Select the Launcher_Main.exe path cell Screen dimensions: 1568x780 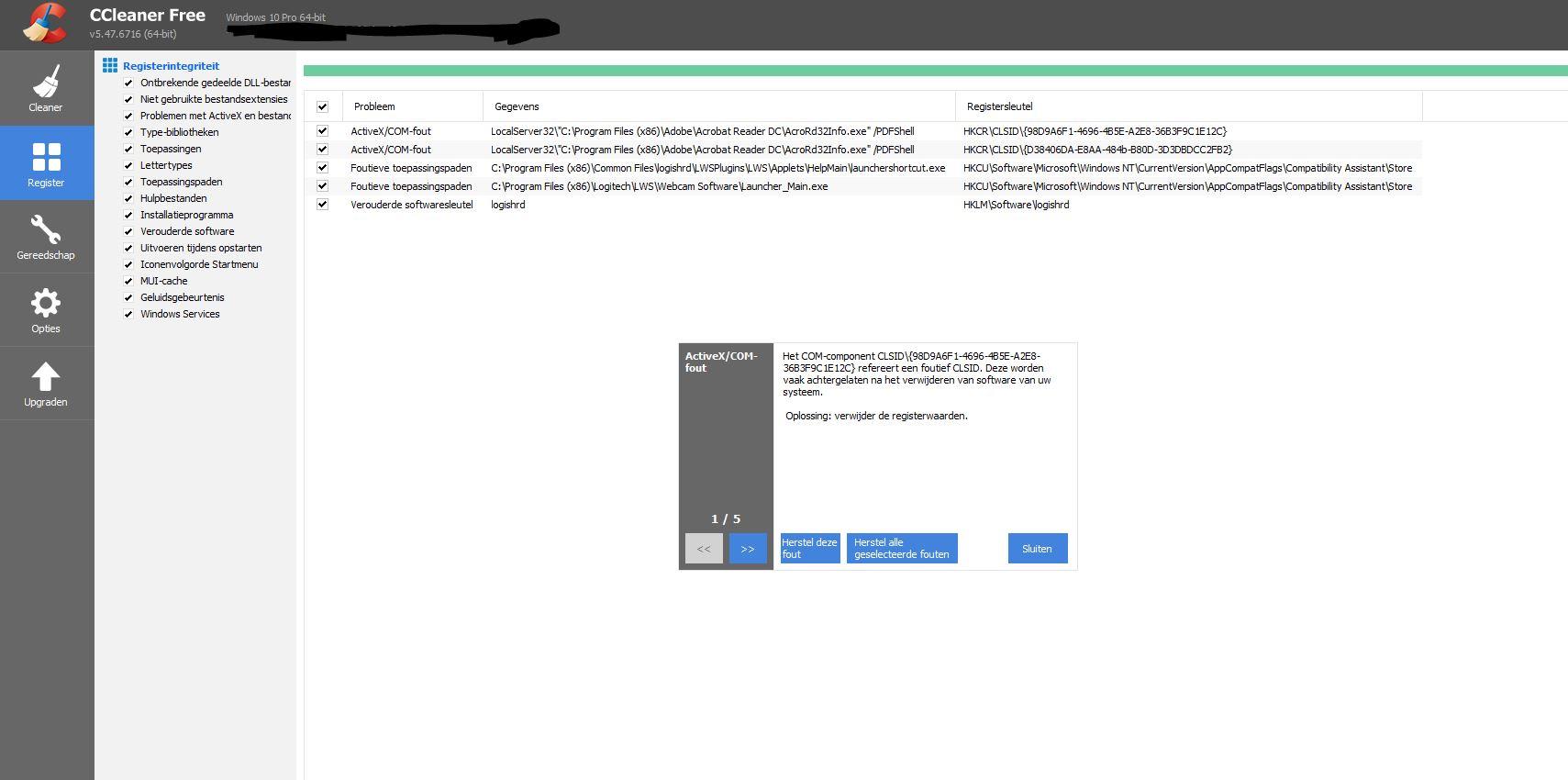[660, 186]
